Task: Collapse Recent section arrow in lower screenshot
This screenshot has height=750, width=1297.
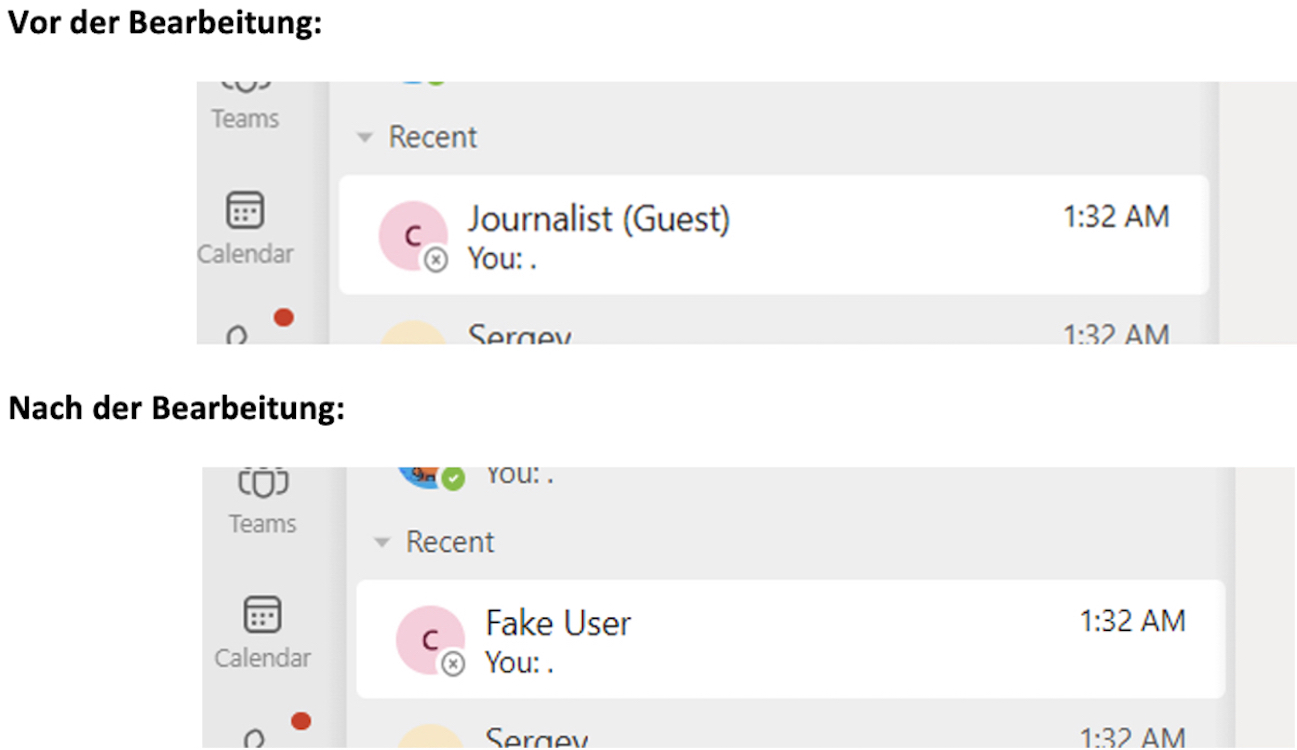Action: click(381, 543)
